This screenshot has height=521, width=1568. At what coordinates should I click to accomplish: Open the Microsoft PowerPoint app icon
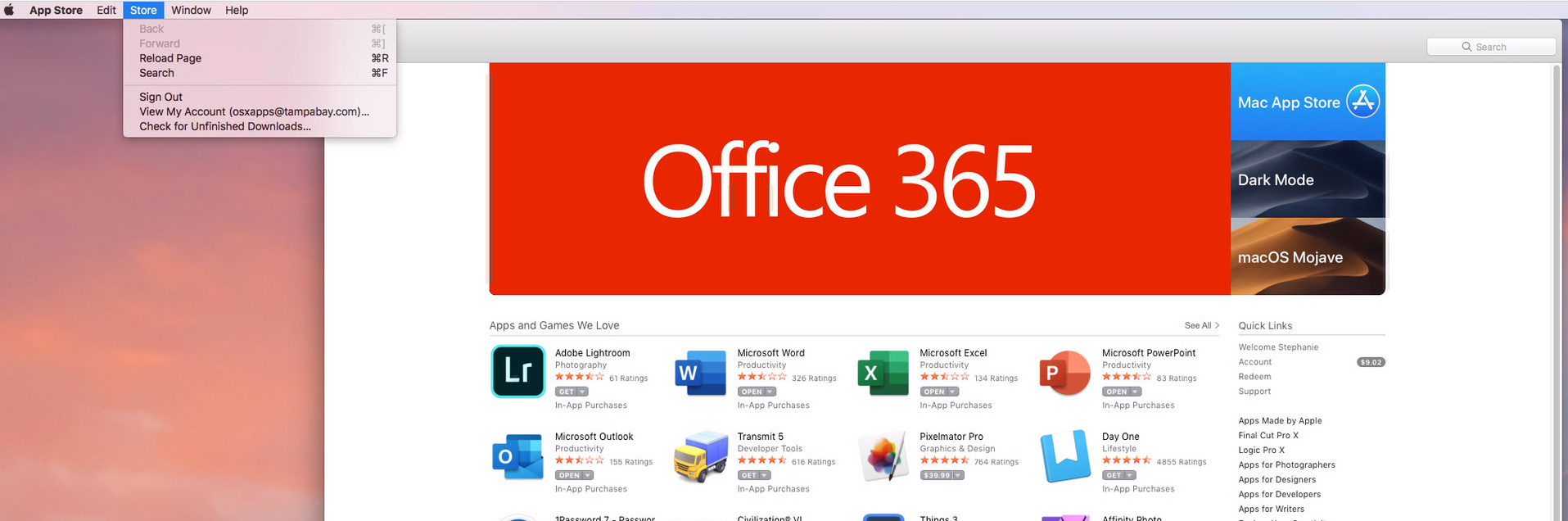pos(1064,373)
